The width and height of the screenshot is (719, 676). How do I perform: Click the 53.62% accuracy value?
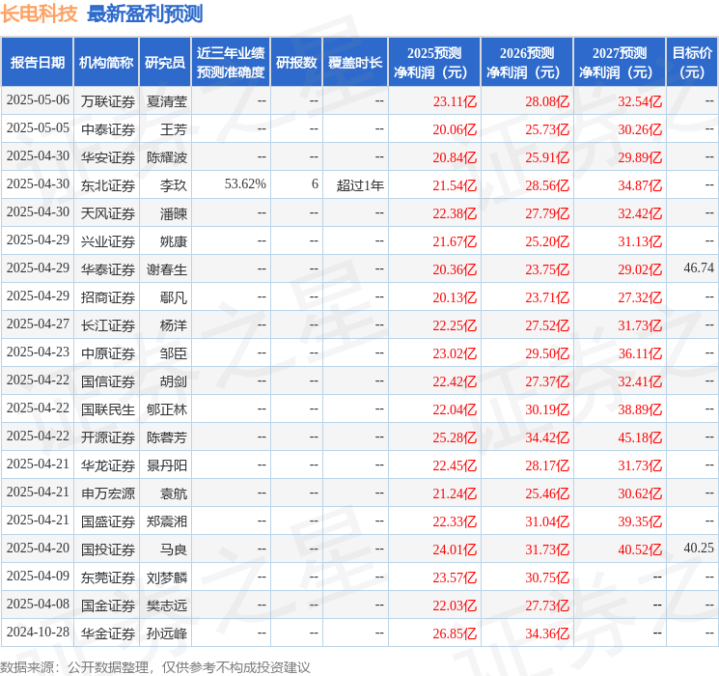245,184
